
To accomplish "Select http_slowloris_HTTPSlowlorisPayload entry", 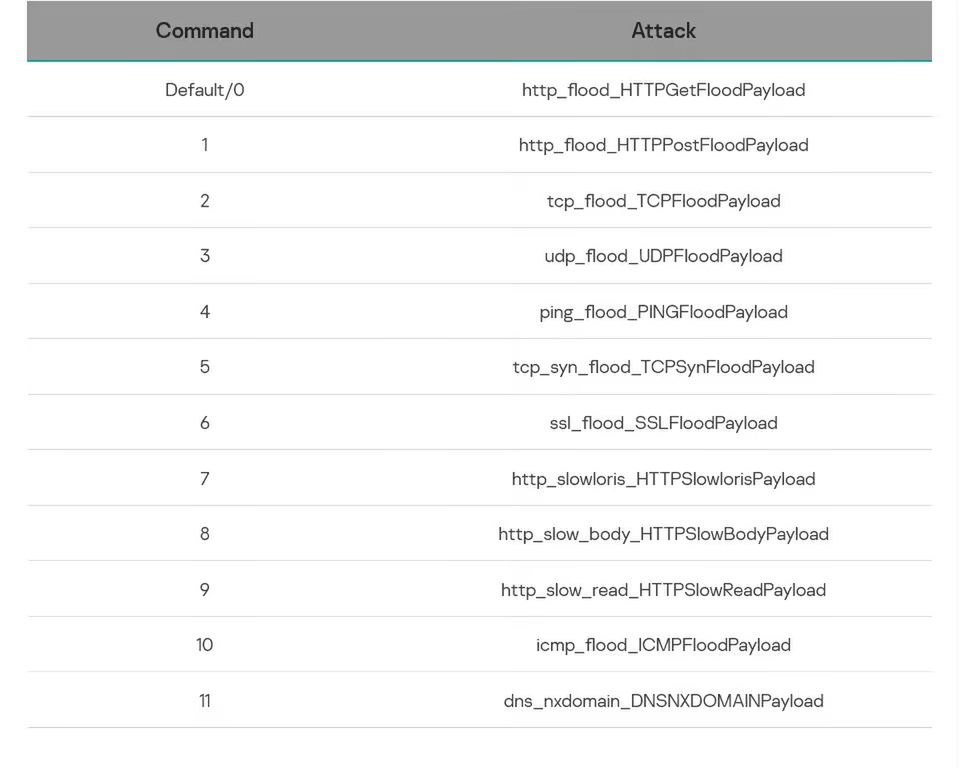I will pos(663,479).
